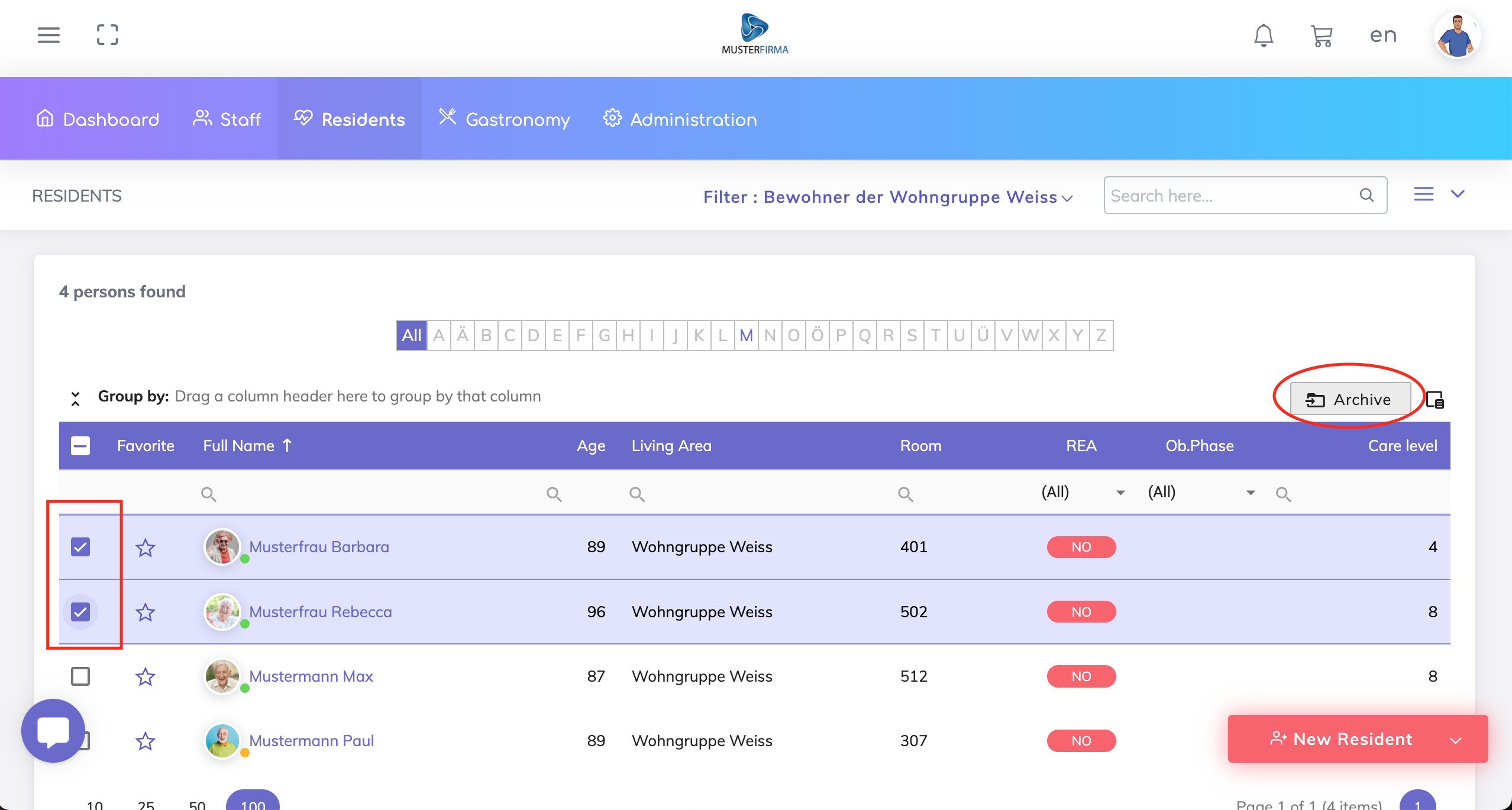
Task: Favorite Musterfrau Barbara with the star icon
Action: point(145,547)
